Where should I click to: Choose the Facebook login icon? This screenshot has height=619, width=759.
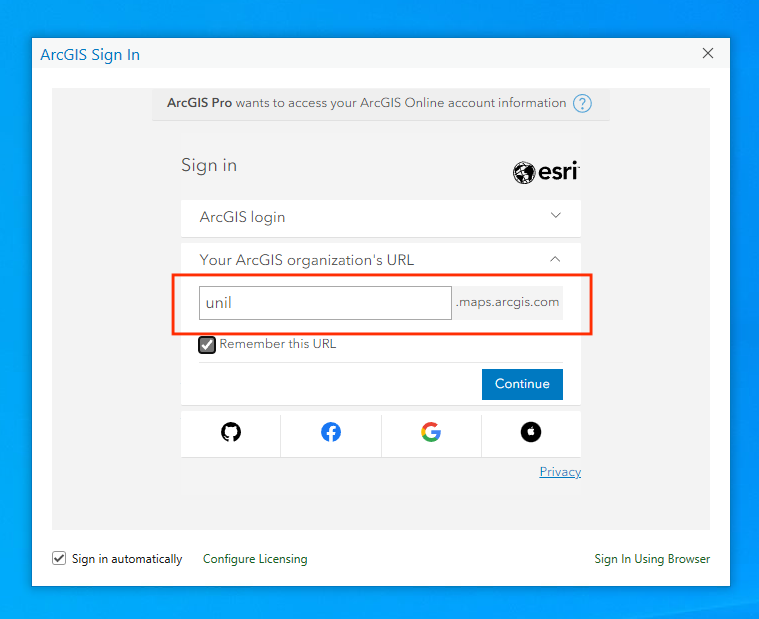click(331, 432)
